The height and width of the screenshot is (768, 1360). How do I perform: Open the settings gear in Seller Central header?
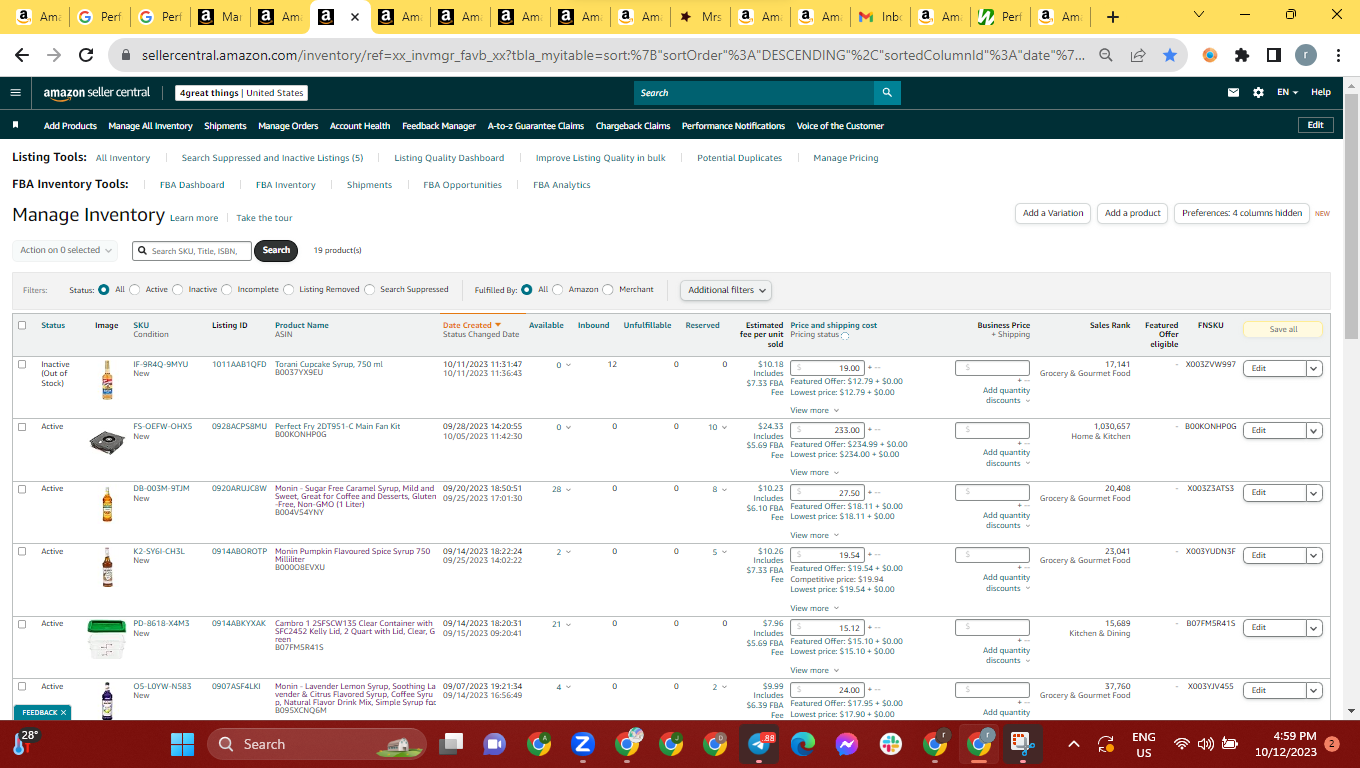pos(1258,93)
